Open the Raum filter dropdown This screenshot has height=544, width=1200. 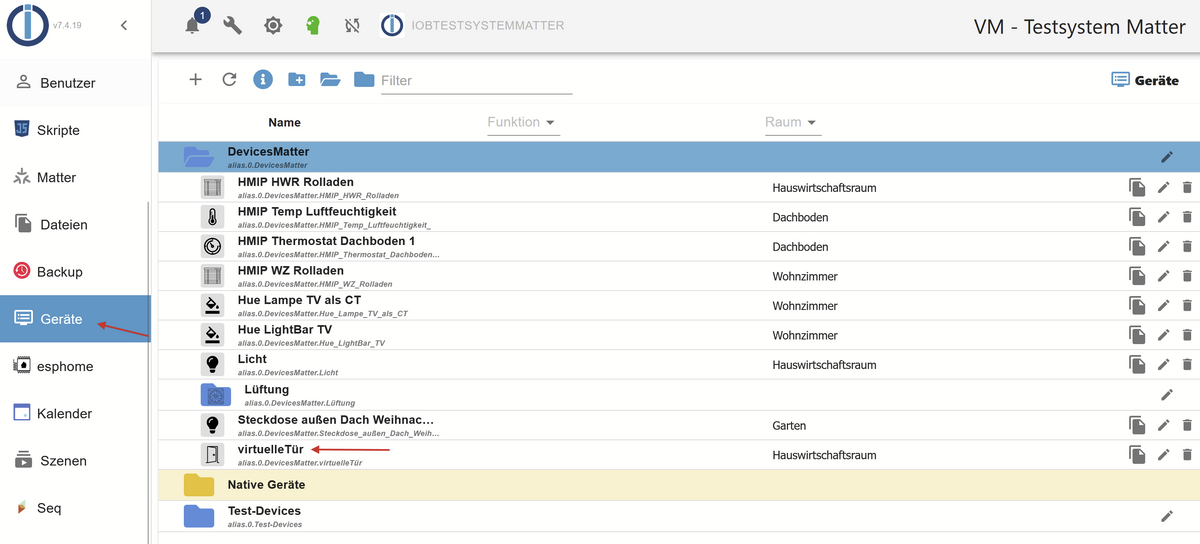coord(791,122)
